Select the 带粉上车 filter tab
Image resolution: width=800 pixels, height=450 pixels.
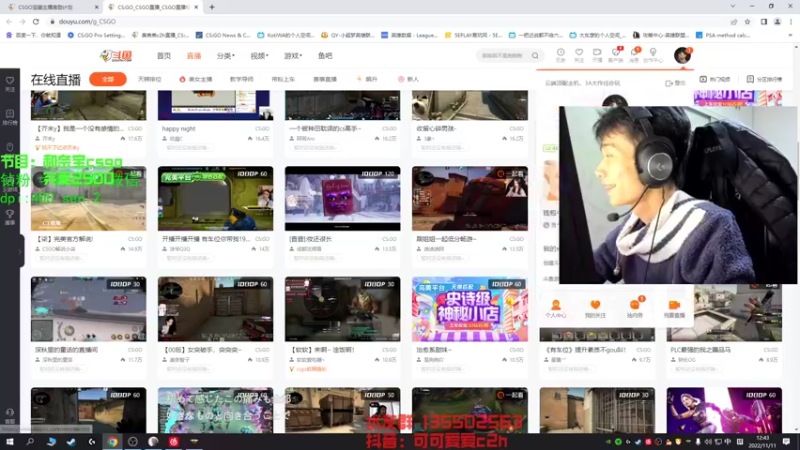[283, 79]
